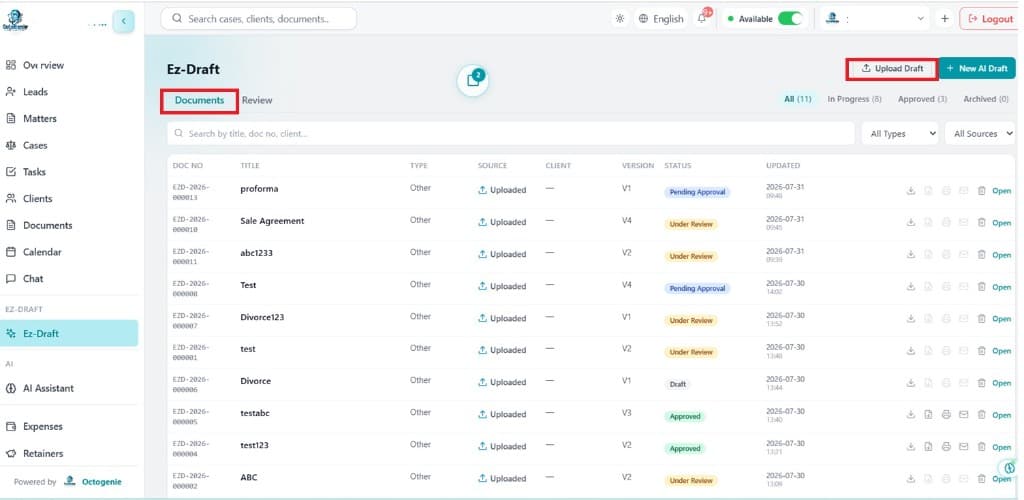Focus the search by title, doc no field

(511, 133)
